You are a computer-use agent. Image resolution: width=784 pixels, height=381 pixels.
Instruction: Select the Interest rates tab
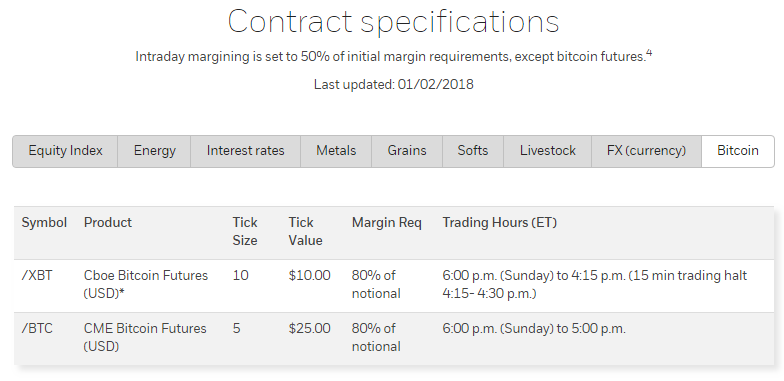pos(246,151)
